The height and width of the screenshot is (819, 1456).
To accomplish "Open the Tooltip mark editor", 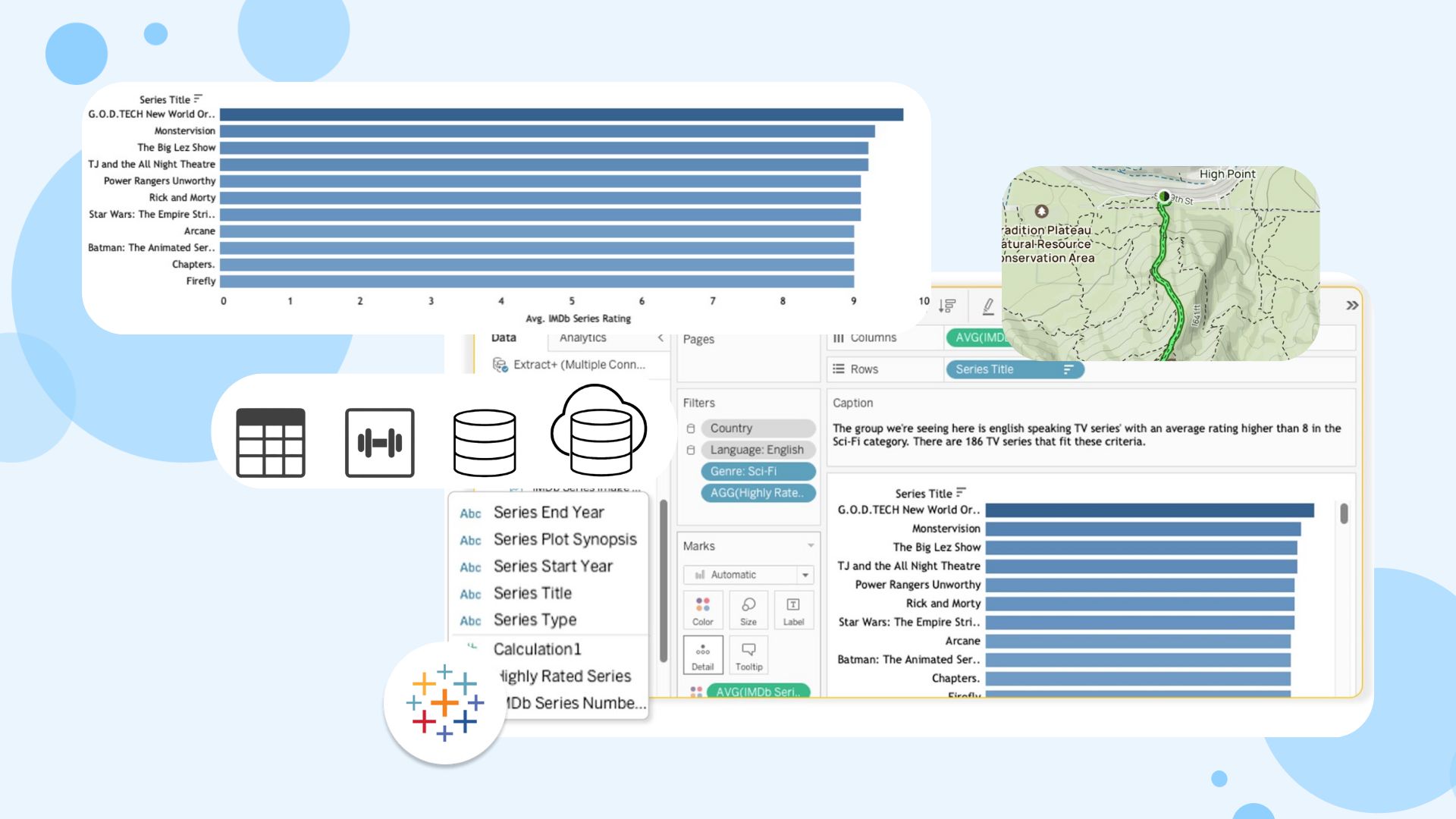I will (x=748, y=655).
